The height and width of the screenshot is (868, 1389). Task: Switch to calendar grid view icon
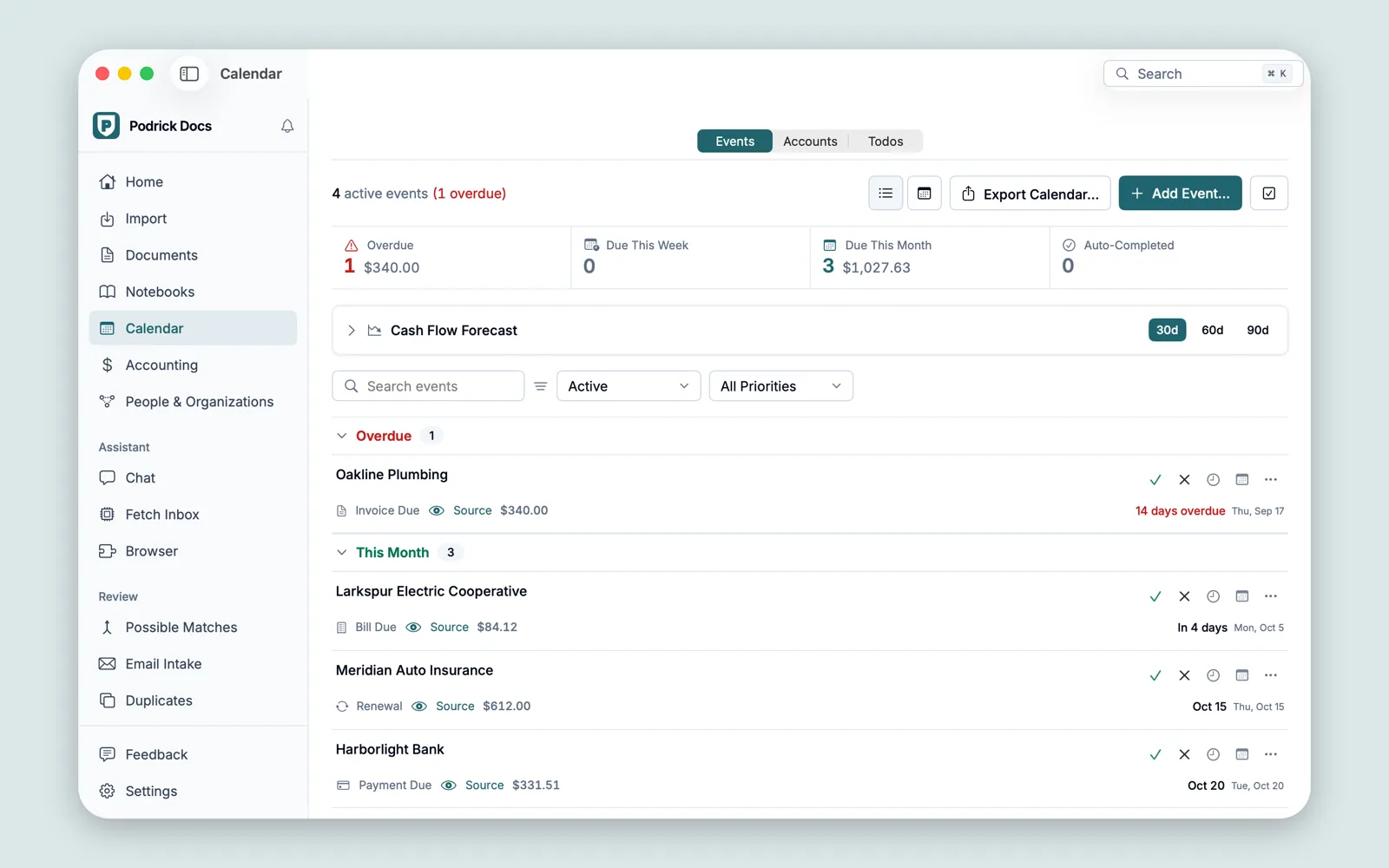coord(925,194)
